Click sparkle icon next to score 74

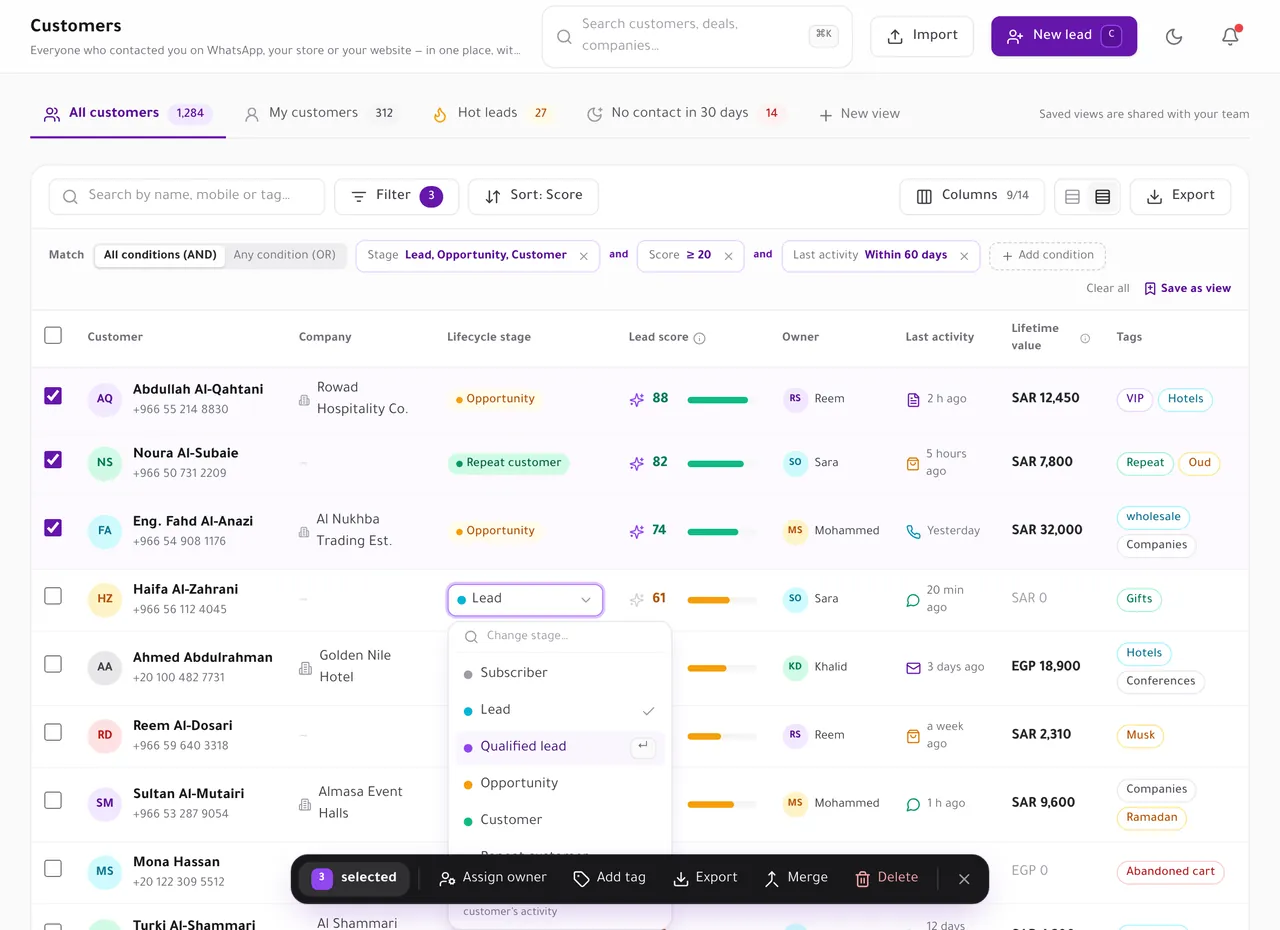tap(636, 531)
